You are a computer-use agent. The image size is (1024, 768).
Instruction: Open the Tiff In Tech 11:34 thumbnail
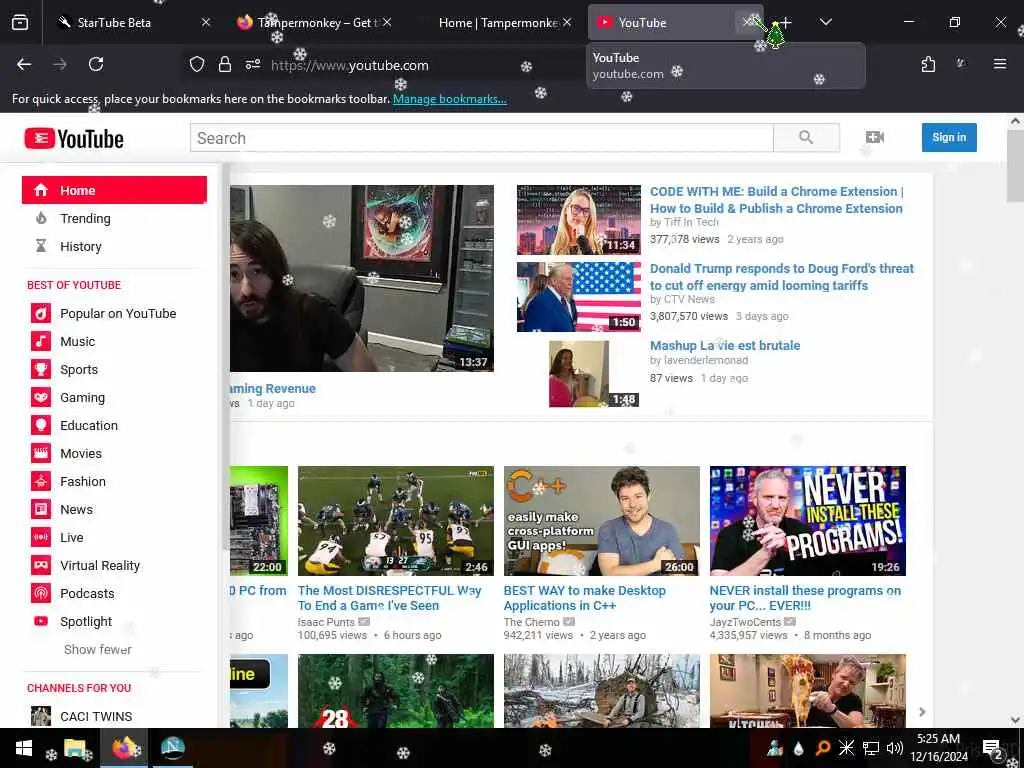[579, 219]
